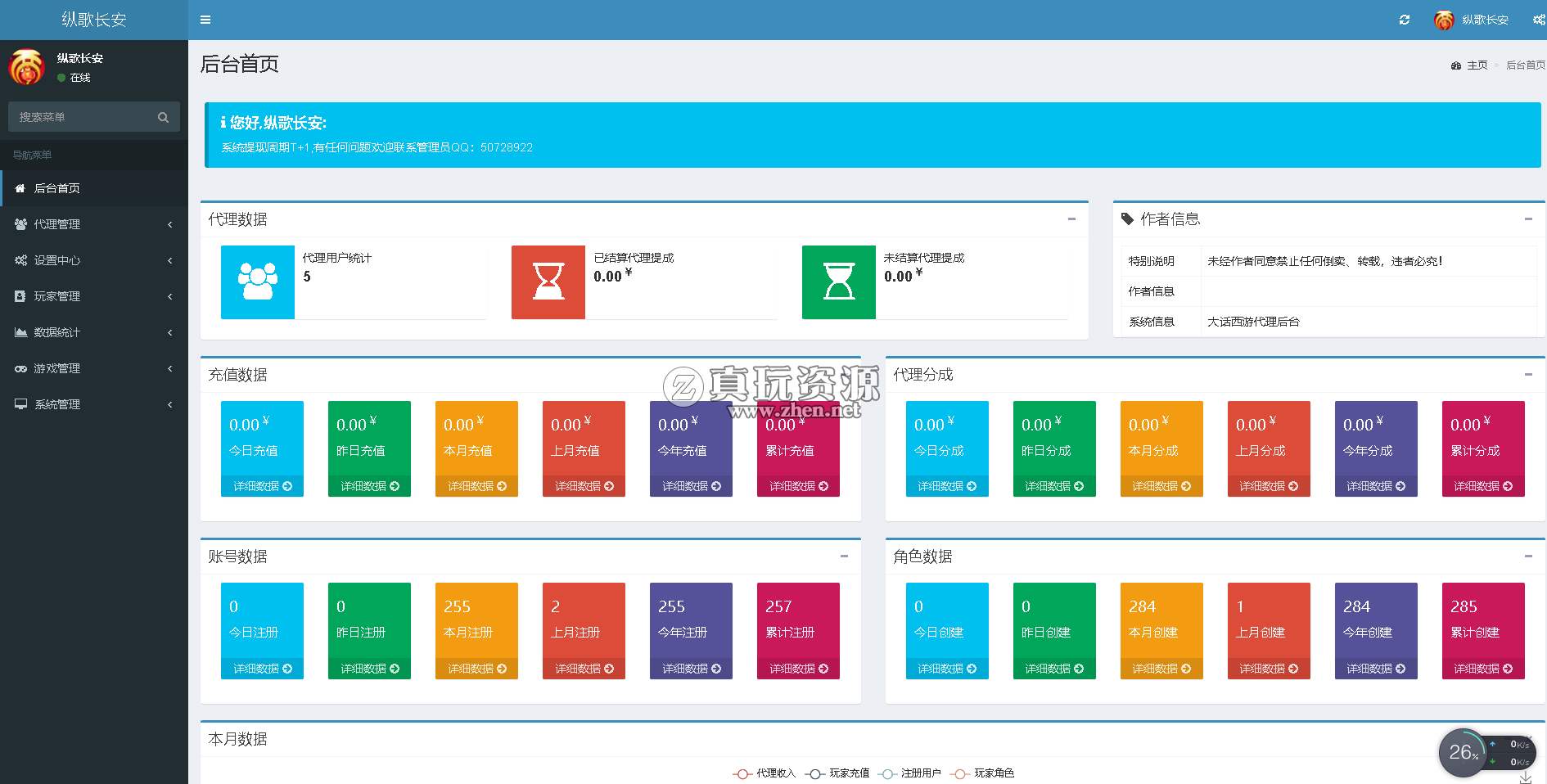Expand the 系统管理 sidebar submenu arrow
Image resolution: width=1547 pixels, height=784 pixels.
(x=170, y=404)
